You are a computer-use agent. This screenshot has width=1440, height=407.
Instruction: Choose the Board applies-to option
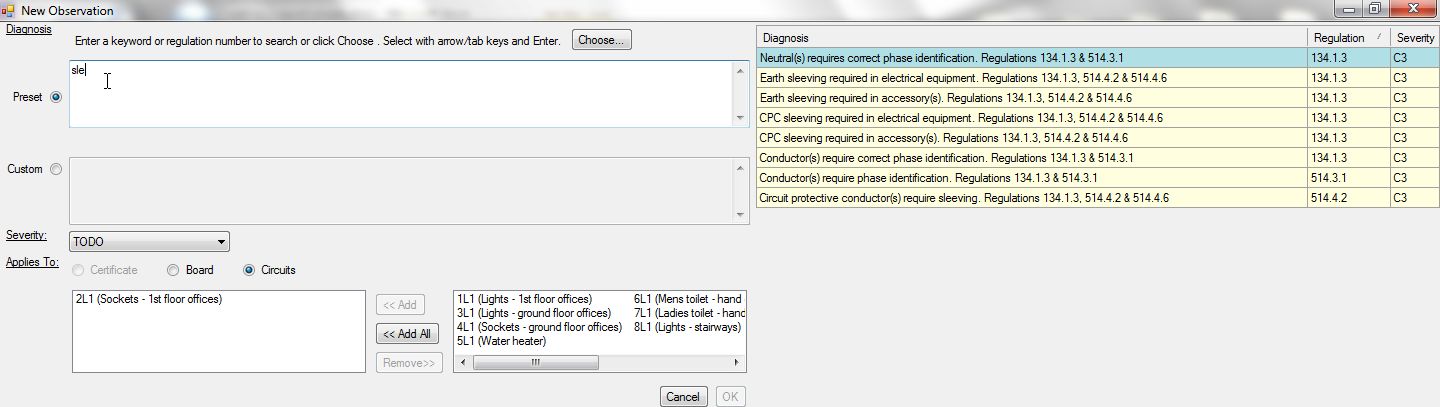click(173, 270)
